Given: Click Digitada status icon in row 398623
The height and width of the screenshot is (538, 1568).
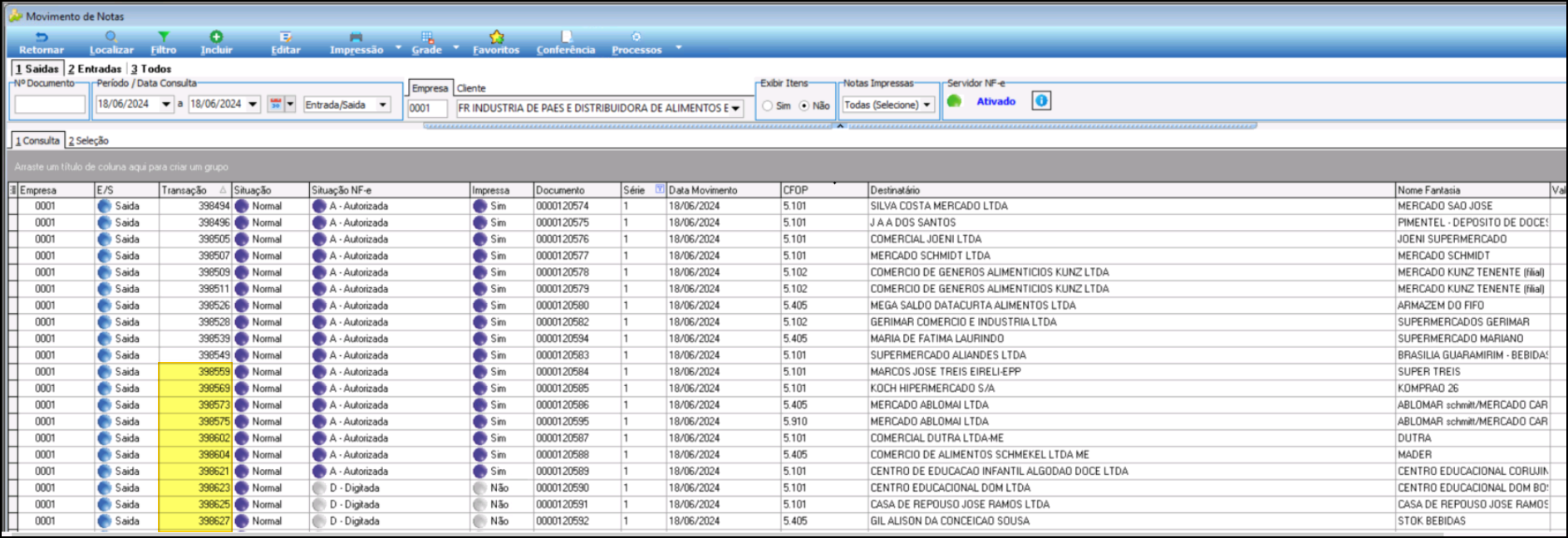Looking at the screenshot, I should pos(319,488).
